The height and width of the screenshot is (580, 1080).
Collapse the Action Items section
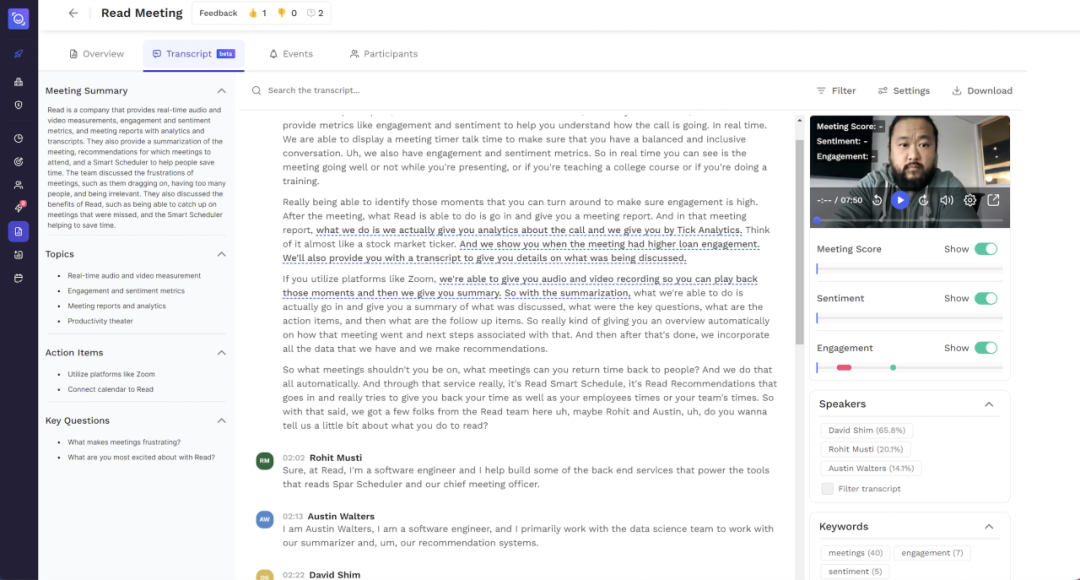click(x=221, y=353)
